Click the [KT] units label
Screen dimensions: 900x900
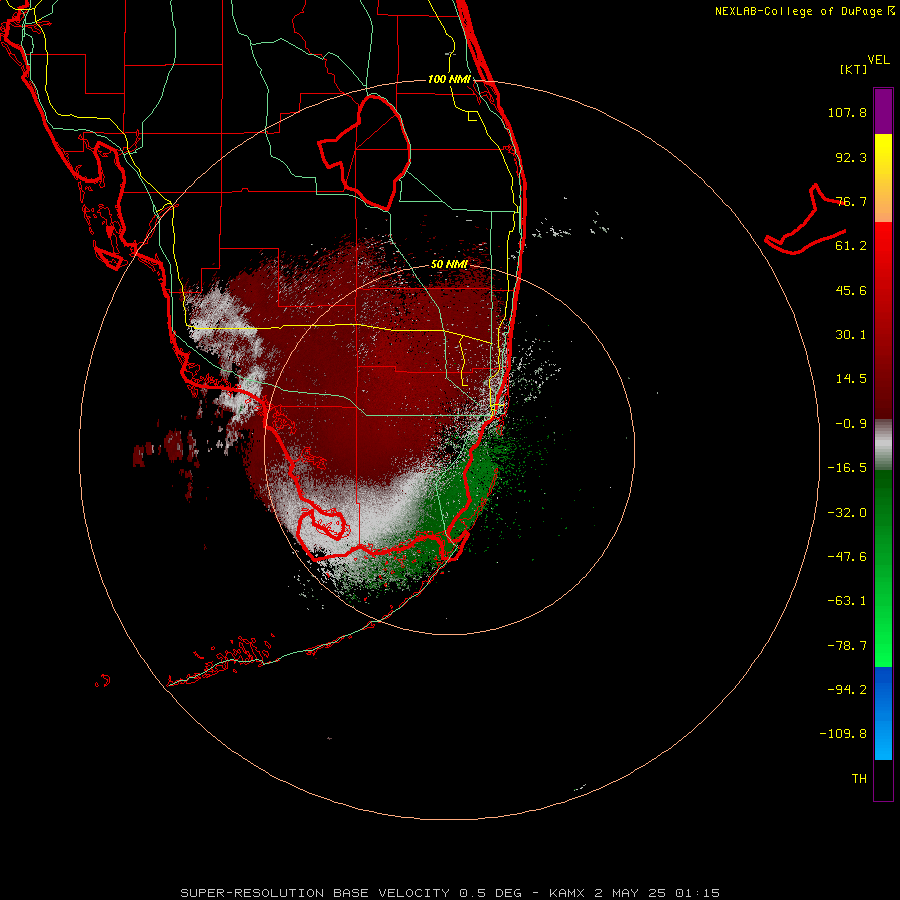(854, 69)
